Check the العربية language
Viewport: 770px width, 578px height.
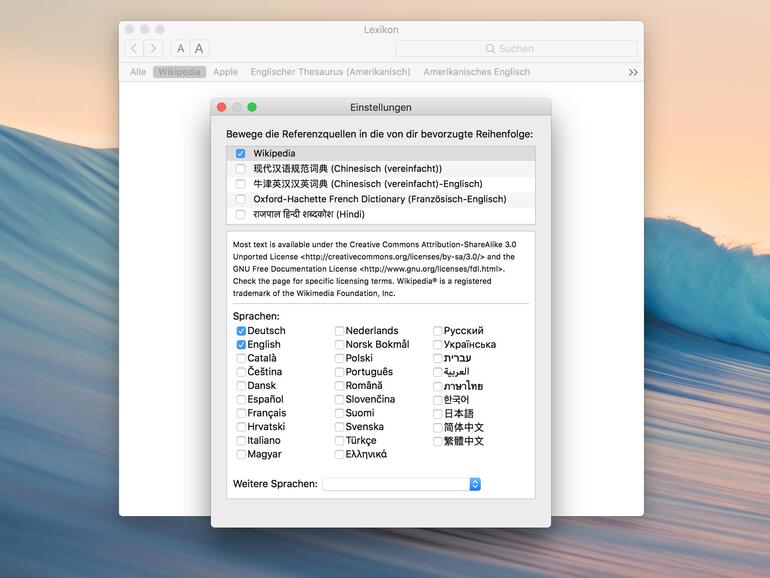click(438, 372)
